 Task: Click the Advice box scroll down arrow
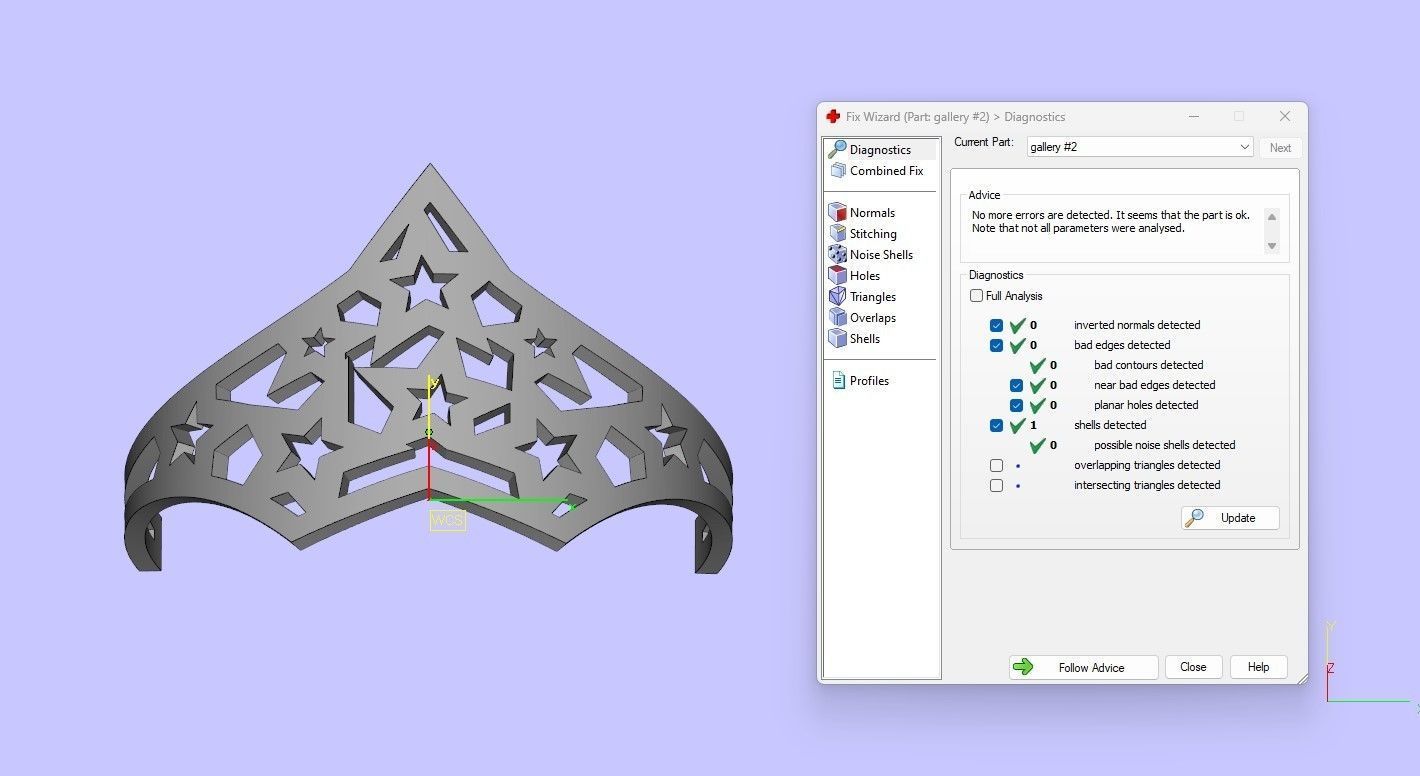[1272, 245]
